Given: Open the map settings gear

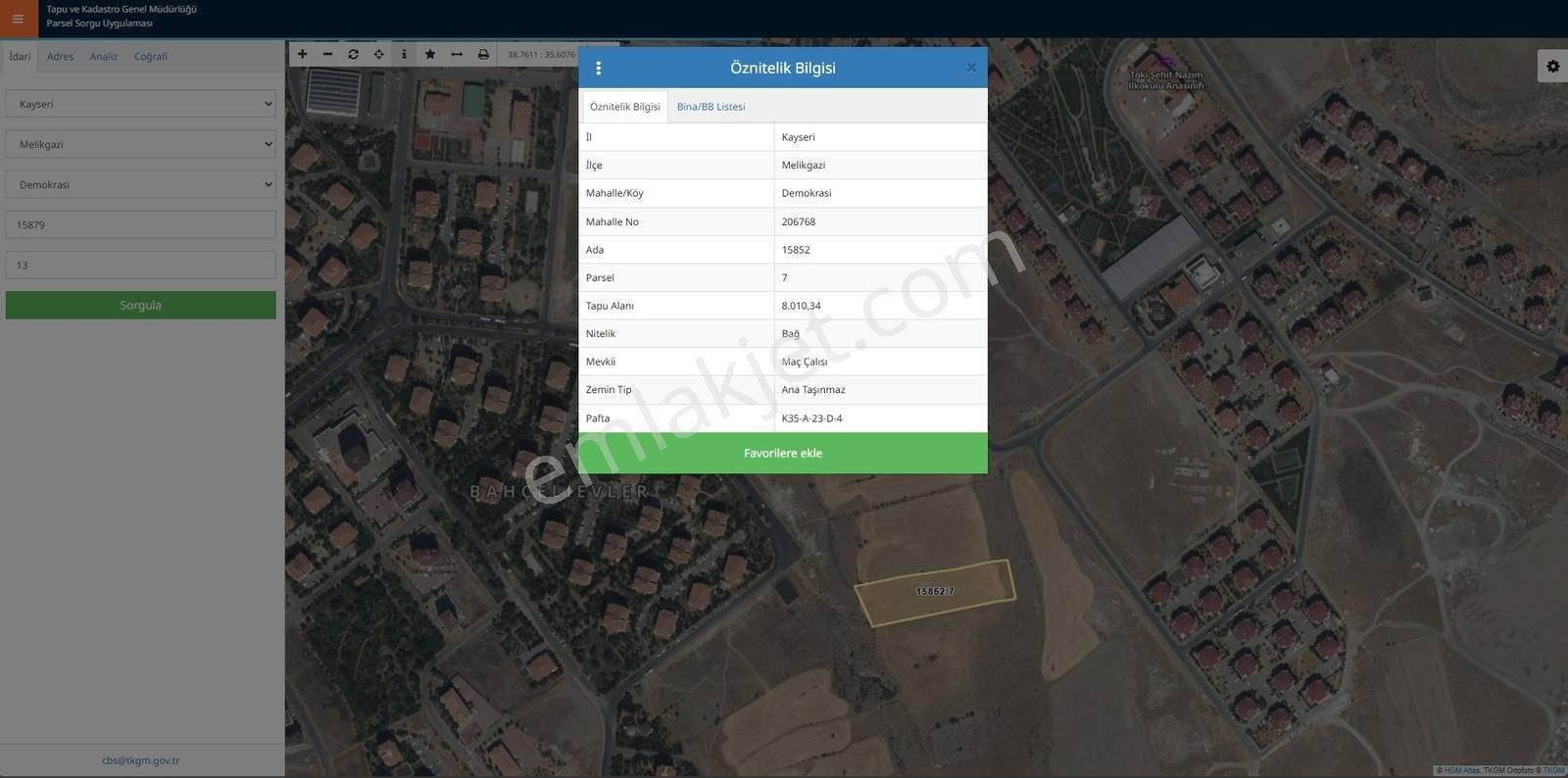Looking at the screenshot, I should click(1552, 67).
